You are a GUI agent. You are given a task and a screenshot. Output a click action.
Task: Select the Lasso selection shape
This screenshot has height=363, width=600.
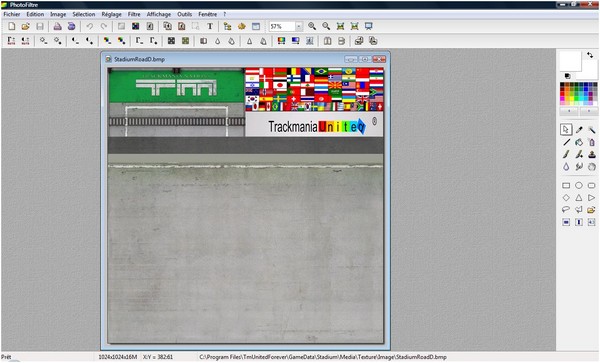tap(566, 210)
